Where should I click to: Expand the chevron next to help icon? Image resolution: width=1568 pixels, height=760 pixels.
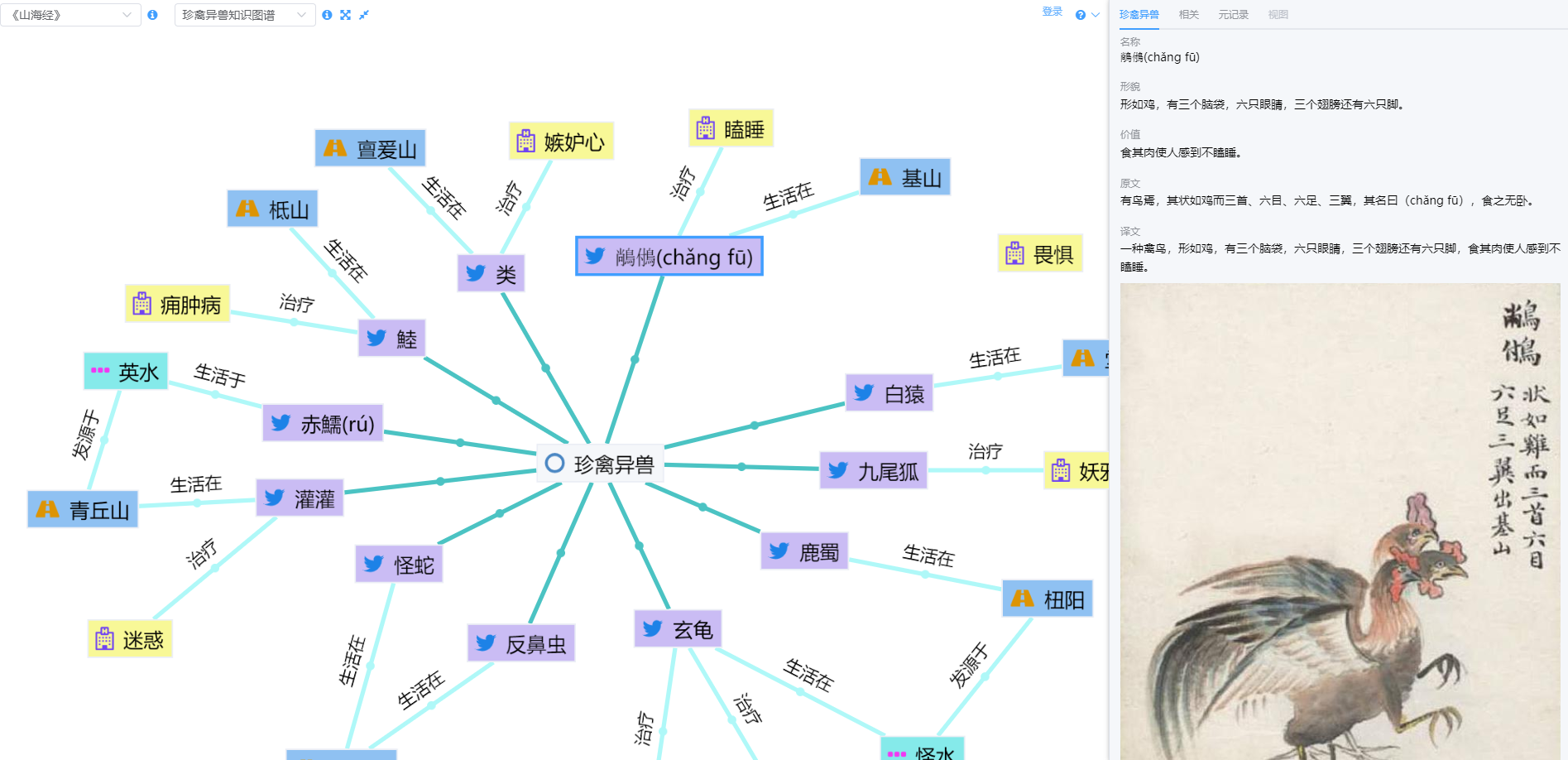[x=1096, y=15]
